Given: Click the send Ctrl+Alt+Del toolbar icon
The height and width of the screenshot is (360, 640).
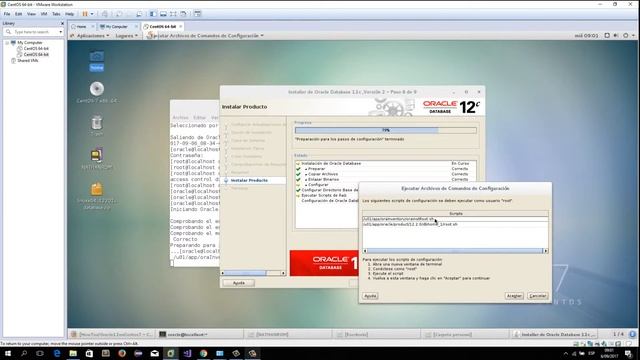Looking at the screenshot, I should click(x=105, y=14).
